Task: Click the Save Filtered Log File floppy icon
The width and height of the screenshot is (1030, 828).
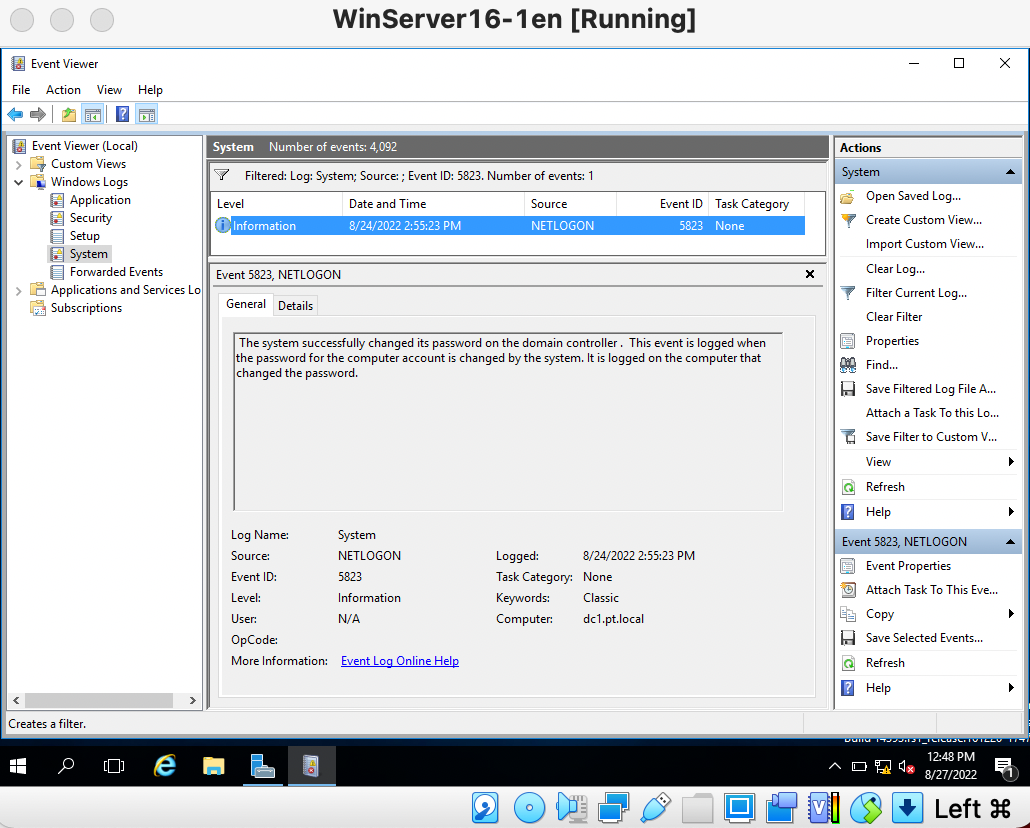Action: click(848, 389)
